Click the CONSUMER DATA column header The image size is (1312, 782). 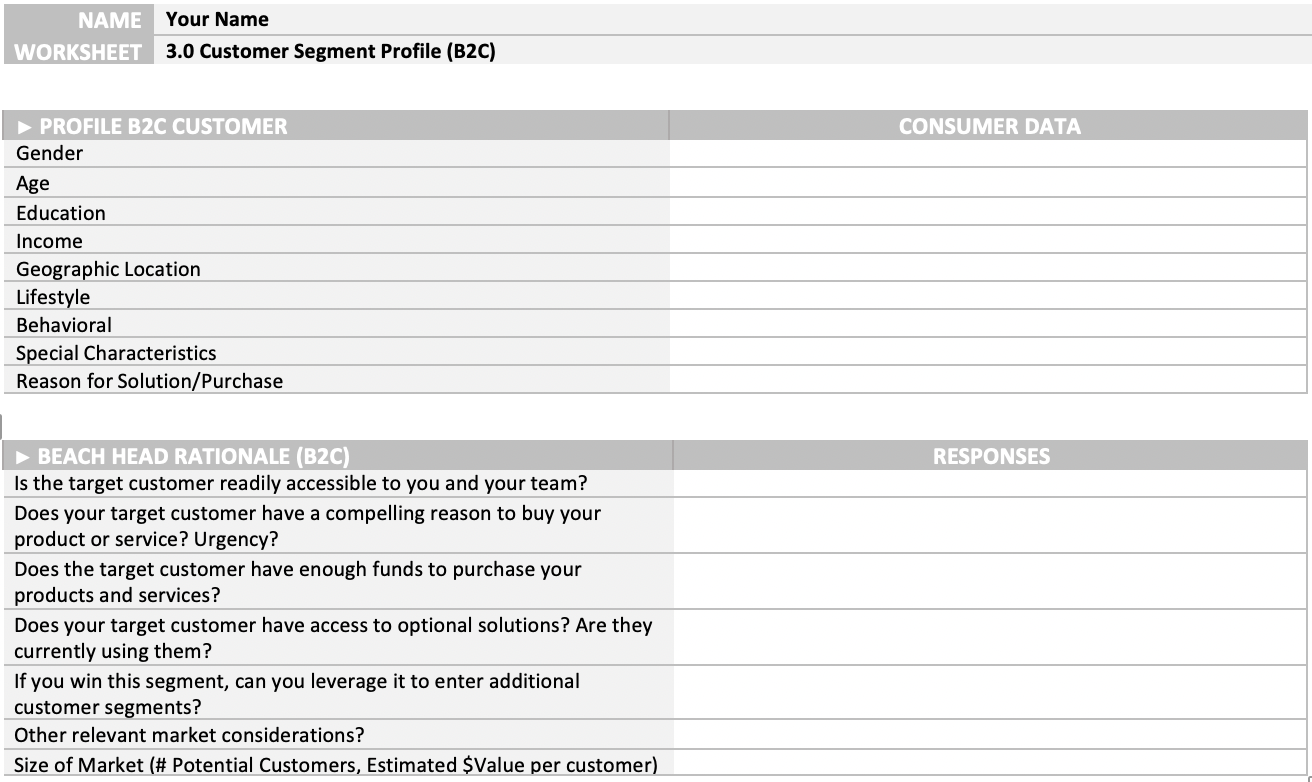pos(988,126)
